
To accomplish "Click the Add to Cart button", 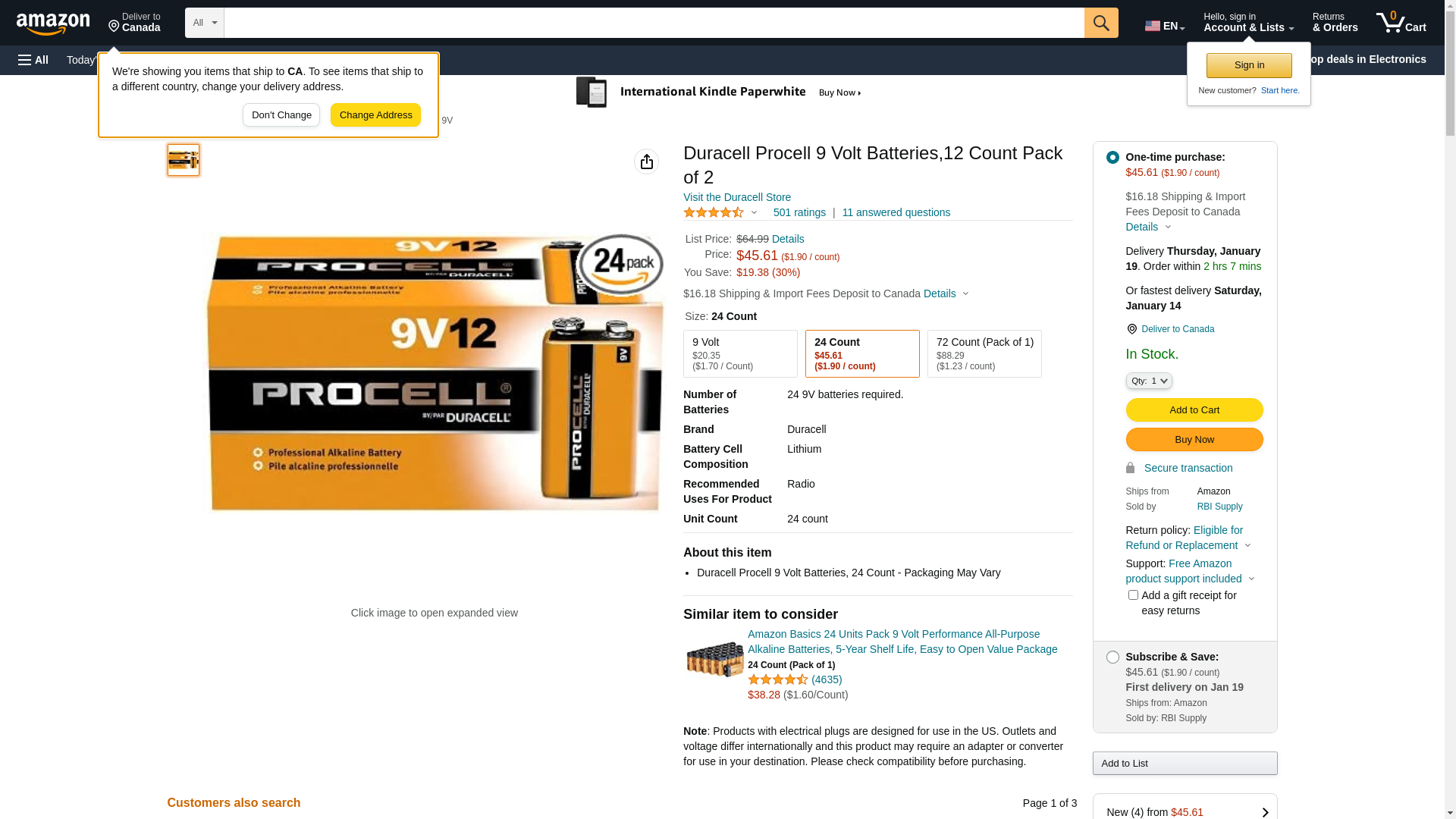I will 1194,410.
